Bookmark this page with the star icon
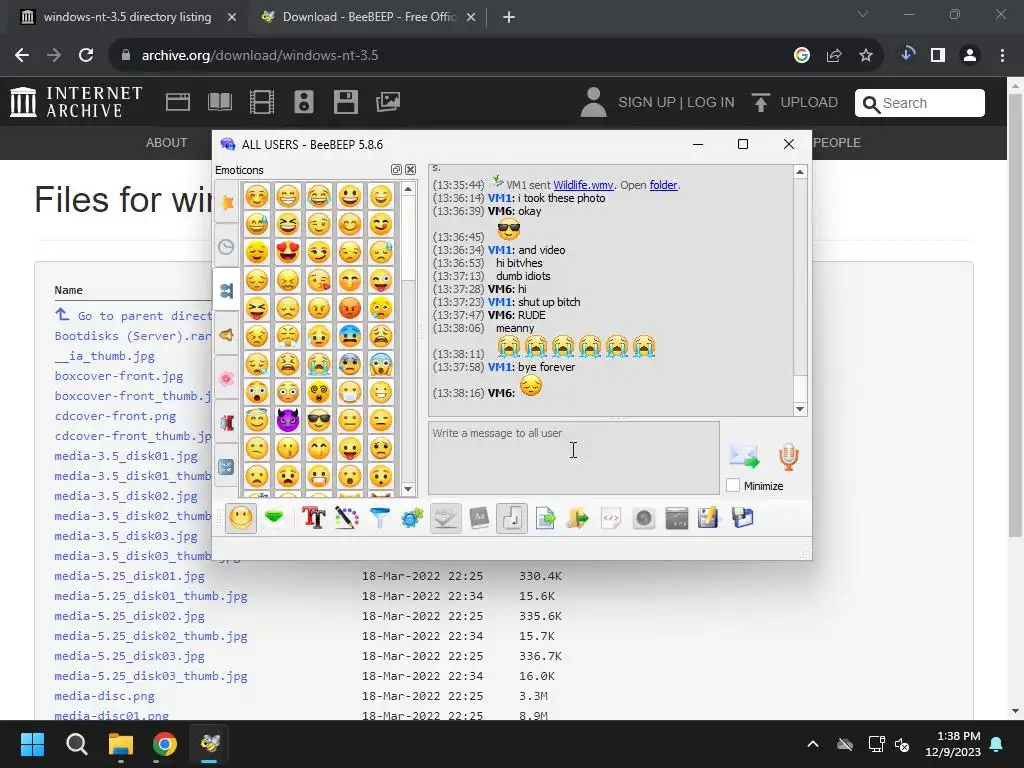Screen dimensions: 1024x768 click(x=866, y=56)
